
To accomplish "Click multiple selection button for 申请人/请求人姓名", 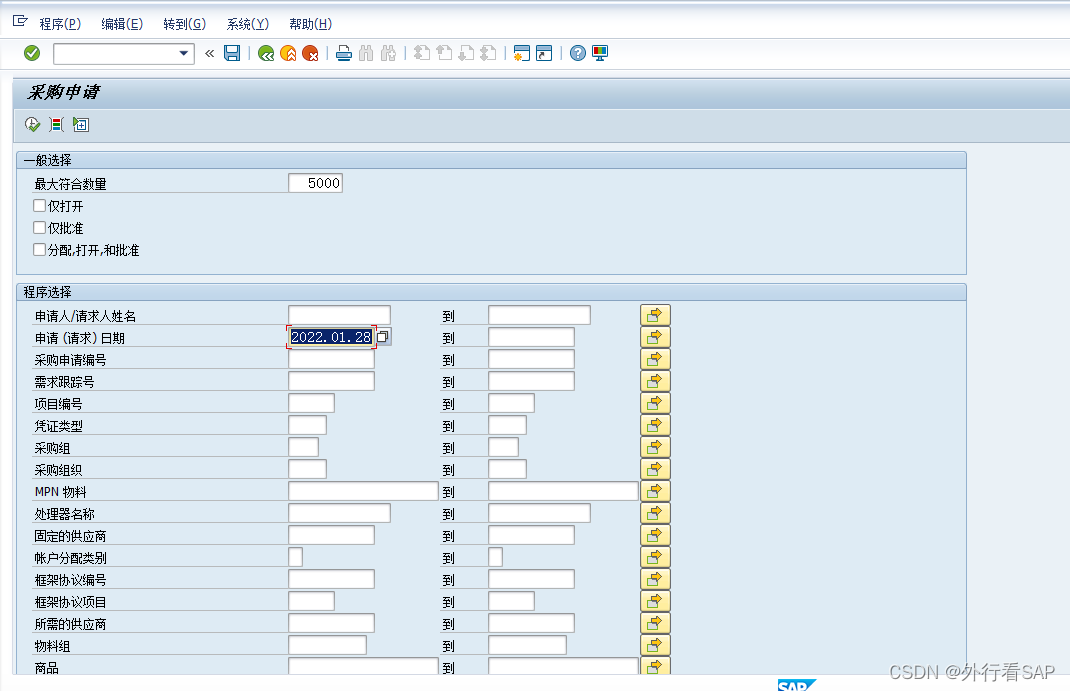I will coord(655,315).
